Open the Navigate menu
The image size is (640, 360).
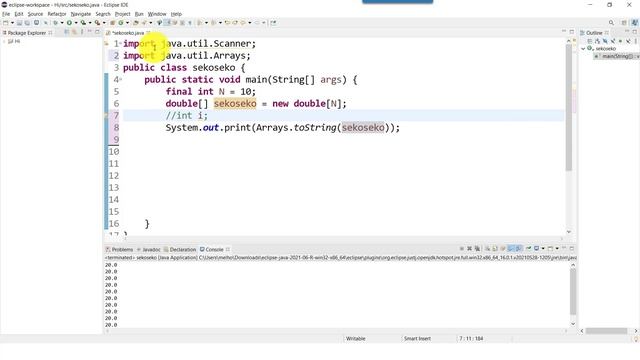(81, 14)
